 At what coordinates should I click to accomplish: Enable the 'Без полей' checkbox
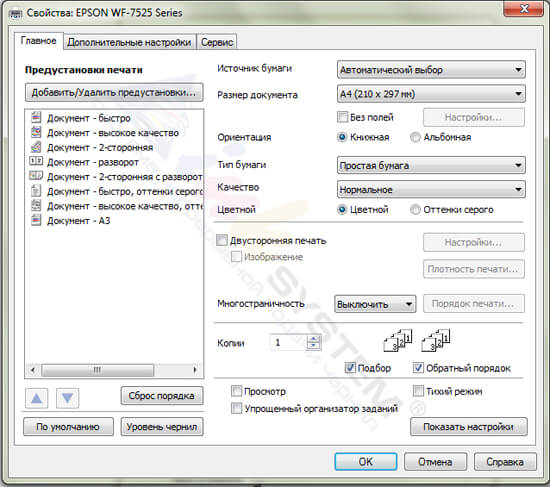[342, 117]
